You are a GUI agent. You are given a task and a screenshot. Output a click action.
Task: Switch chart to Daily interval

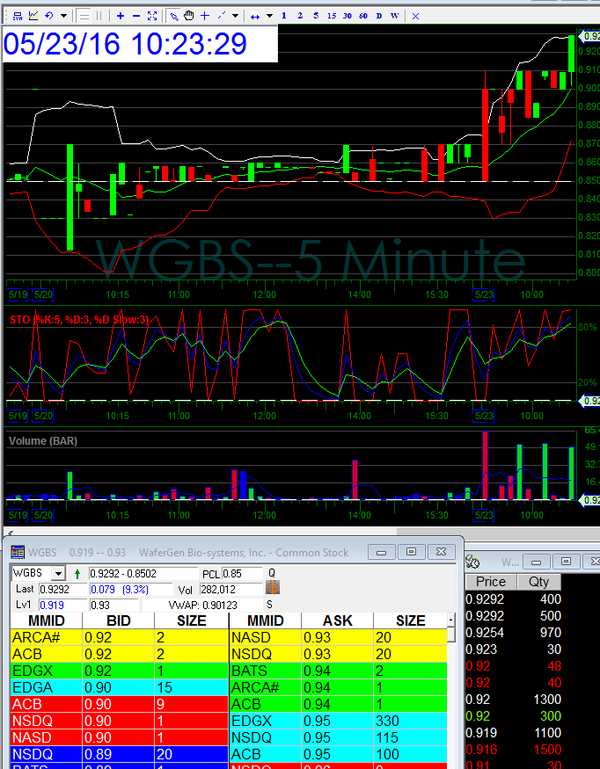377,16
